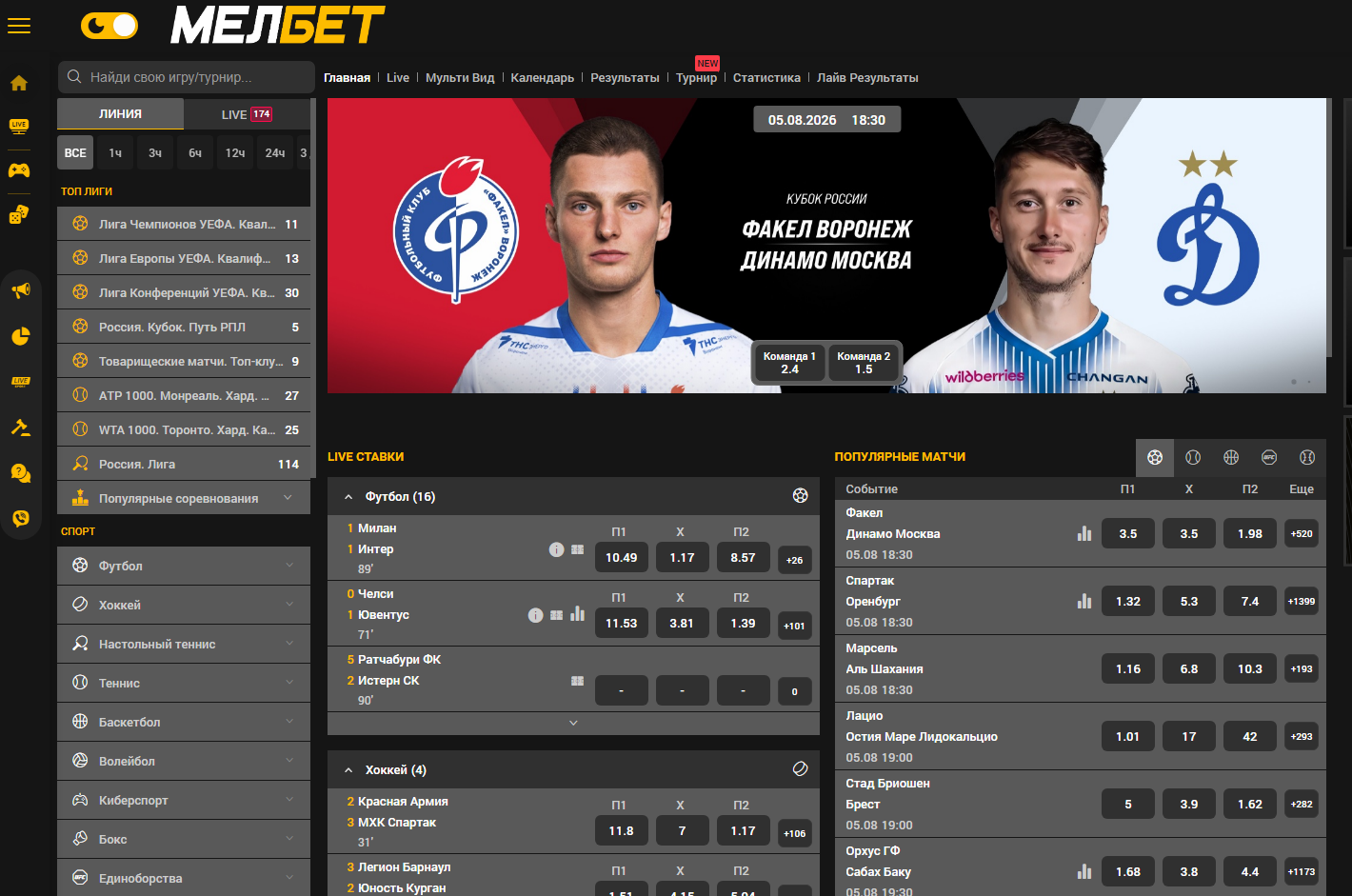The height and width of the screenshot is (896, 1352).
Task: Open the Главная menu item
Action: click(x=347, y=78)
